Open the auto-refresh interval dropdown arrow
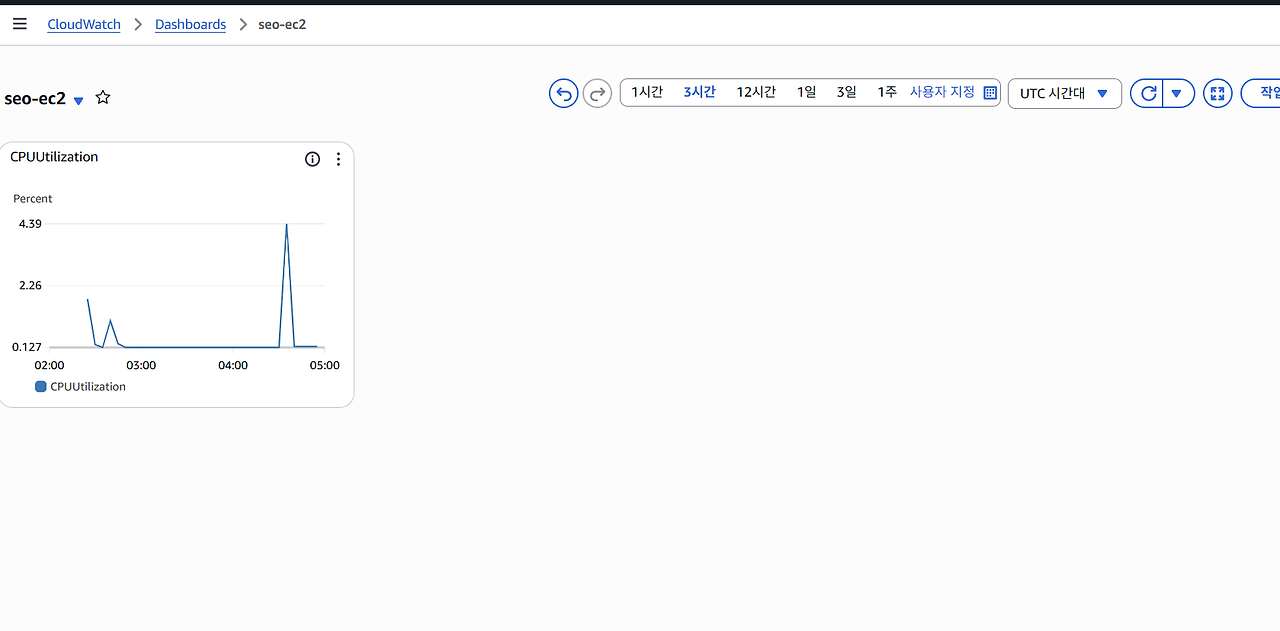Viewport: 1280px width, 631px height. [1176, 93]
